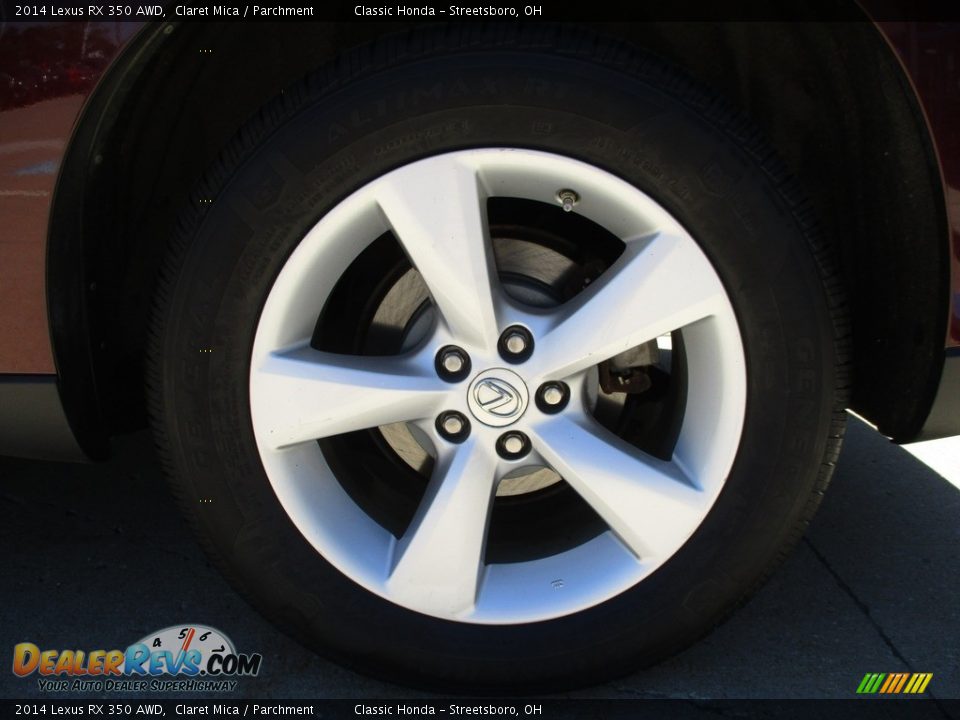Click "2014 Lexus RX 350 AWD" in bottom caption

coord(90,710)
